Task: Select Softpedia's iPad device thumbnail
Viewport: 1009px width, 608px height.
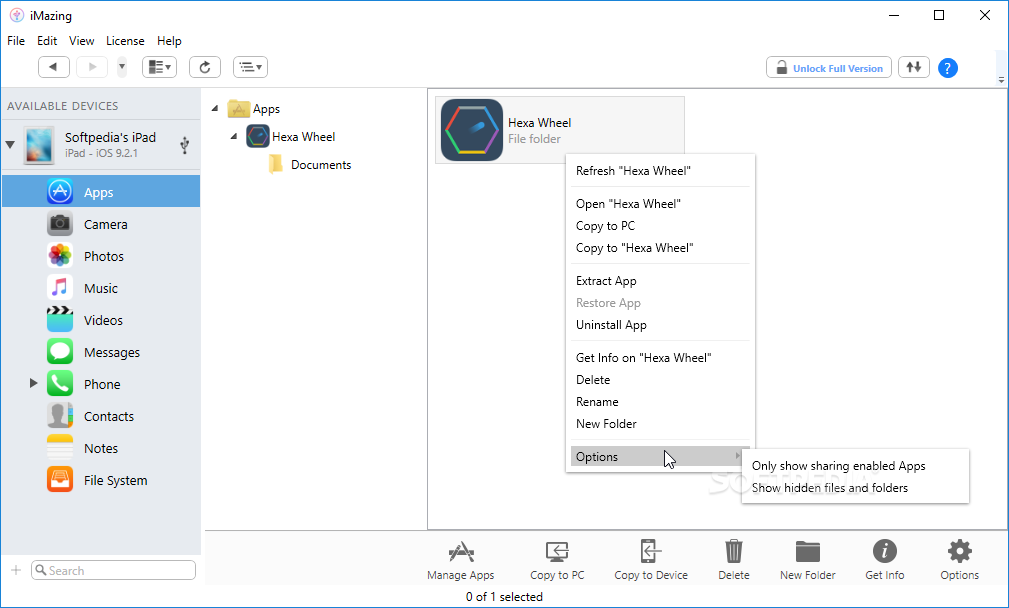Action: pyautogui.click(x=39, y=145)
